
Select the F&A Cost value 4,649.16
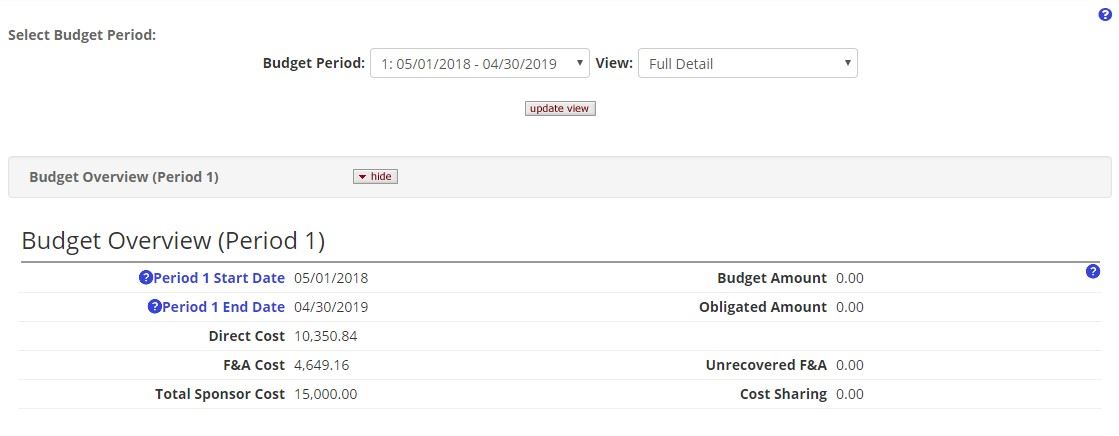tap(321, 365)
